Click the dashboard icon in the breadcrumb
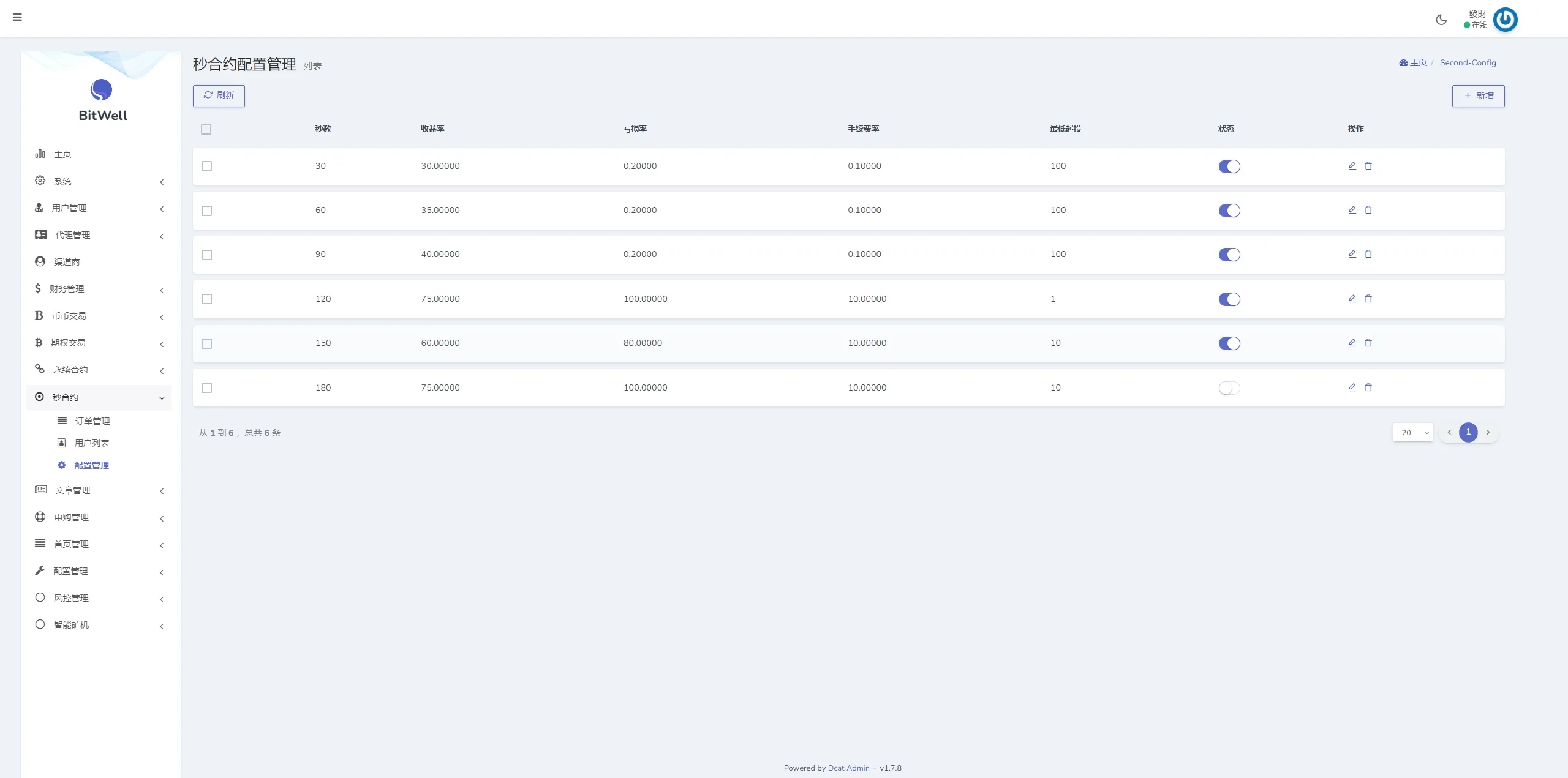Viewport: 1568px width, 778px height. [1403, 63]
